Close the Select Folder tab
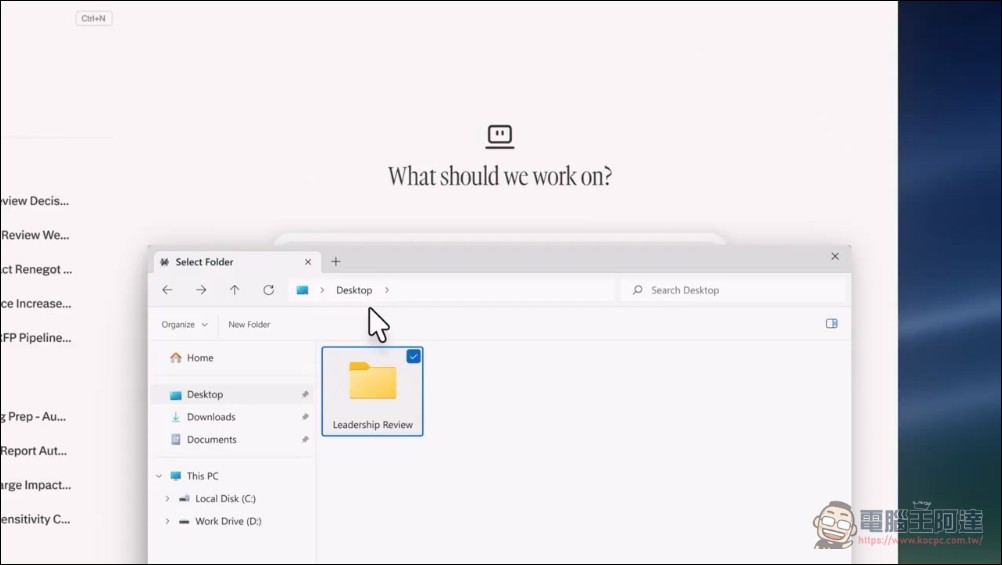 tap(308, 262)
